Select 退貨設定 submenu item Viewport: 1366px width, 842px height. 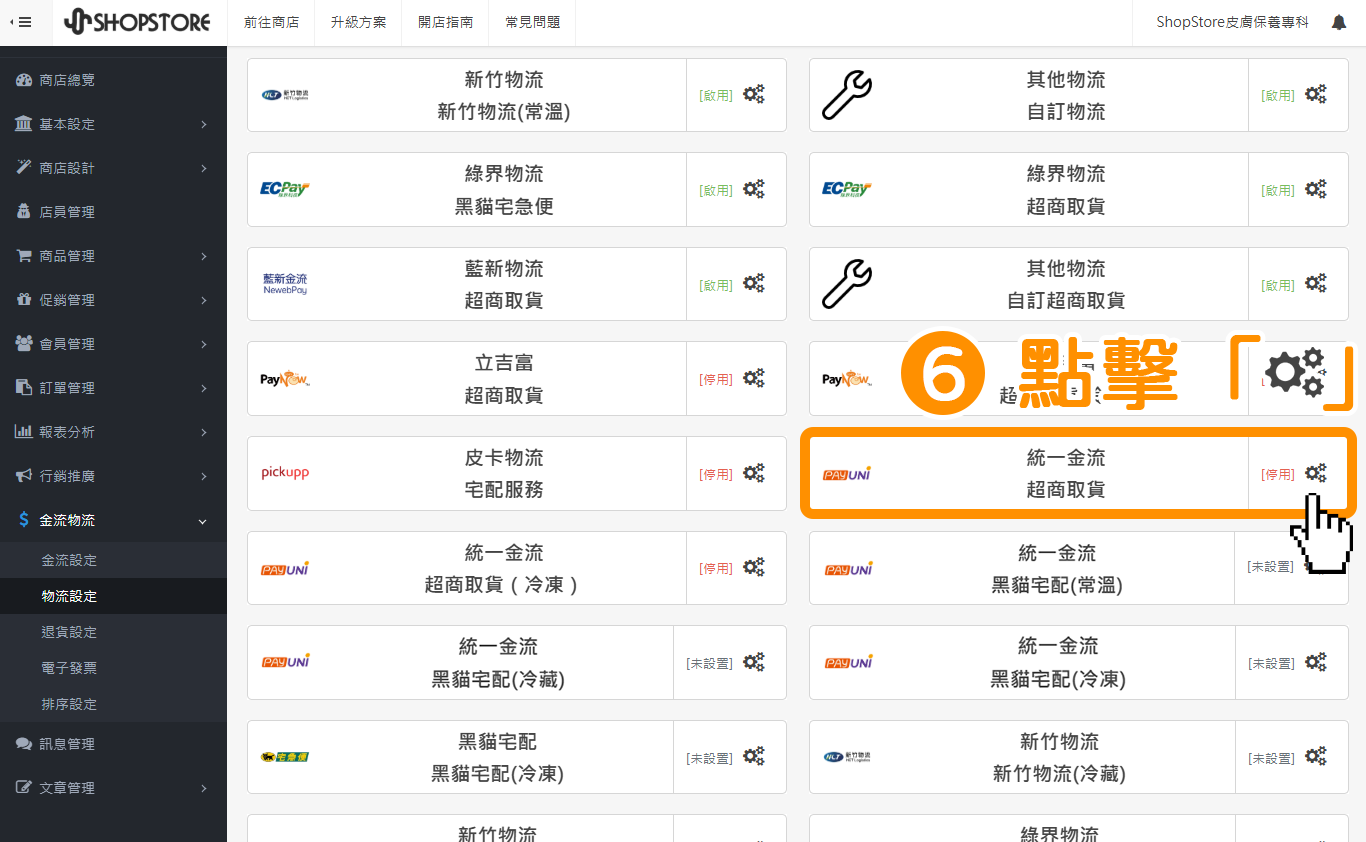point(113,632)
